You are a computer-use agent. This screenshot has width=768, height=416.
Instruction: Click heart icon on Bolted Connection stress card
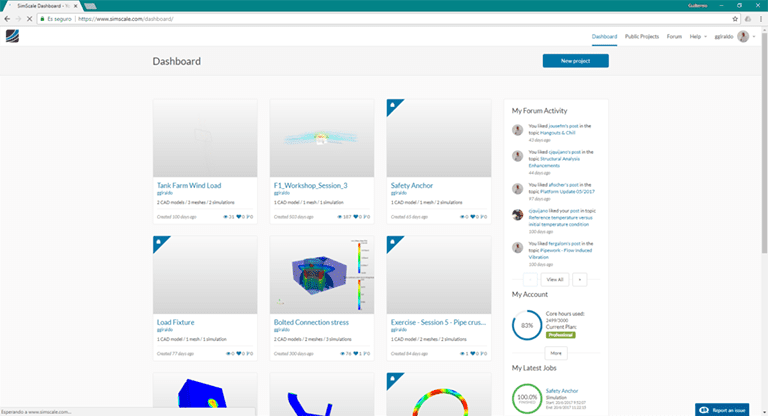(356, 353)
